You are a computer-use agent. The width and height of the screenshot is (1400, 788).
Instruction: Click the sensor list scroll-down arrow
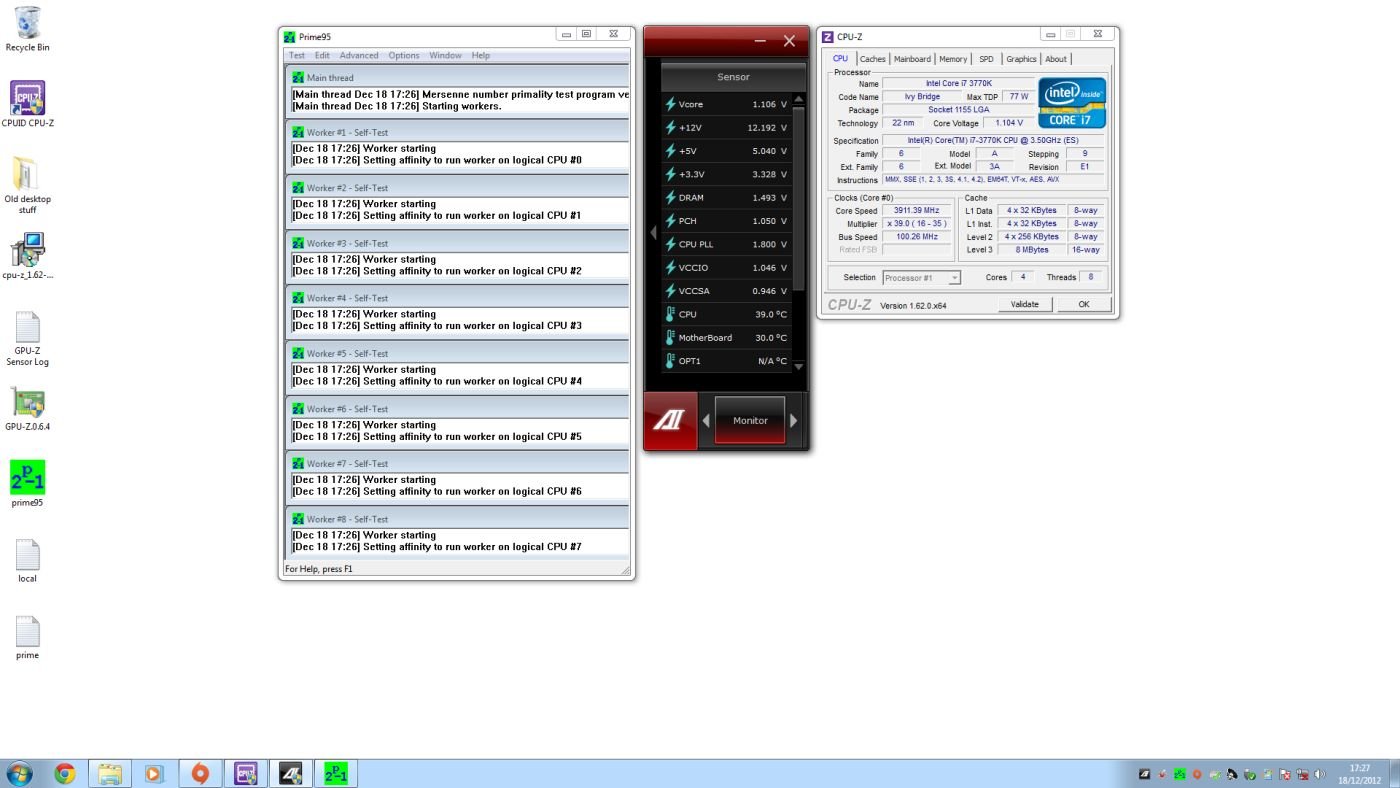coord(798,367)
